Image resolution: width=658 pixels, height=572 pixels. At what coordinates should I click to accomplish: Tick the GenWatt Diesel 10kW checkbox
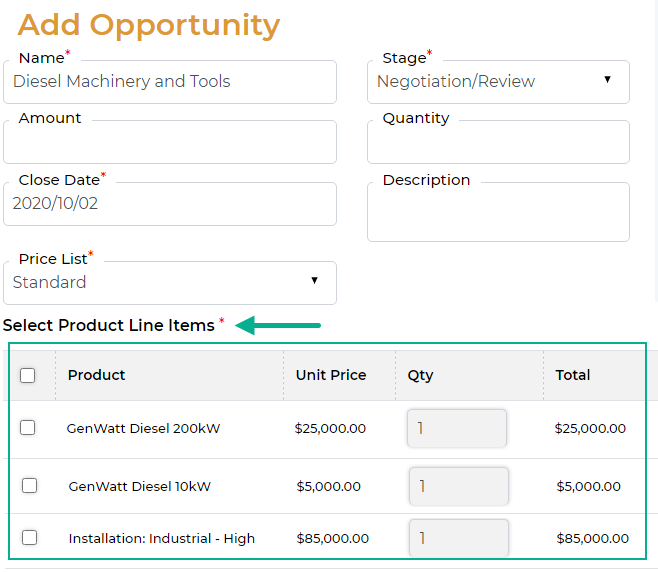pyautogui.click(x=30, y=486)
